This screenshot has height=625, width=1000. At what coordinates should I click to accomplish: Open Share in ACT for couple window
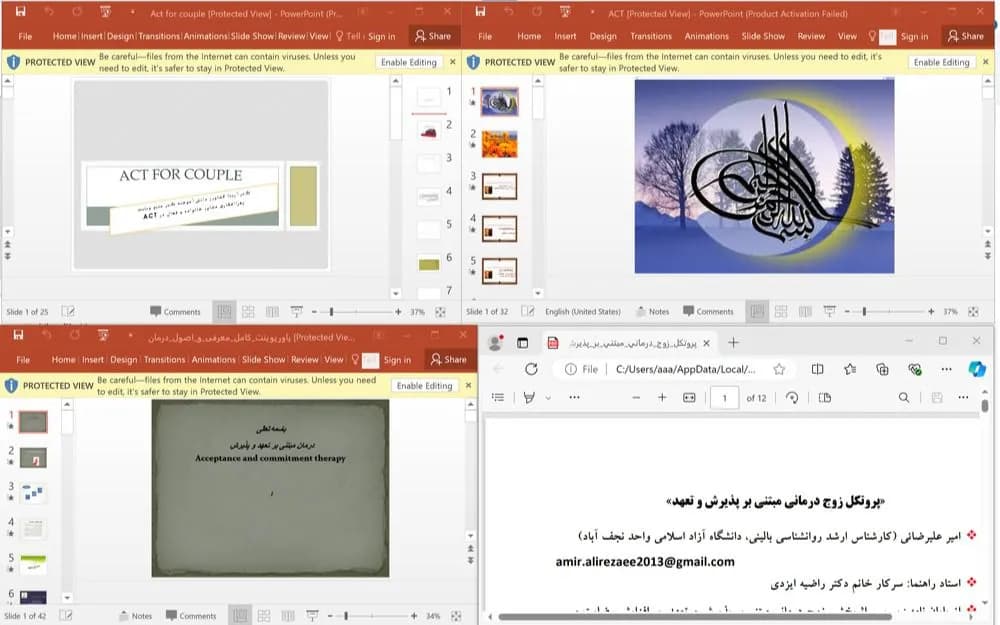pos(433,36)
